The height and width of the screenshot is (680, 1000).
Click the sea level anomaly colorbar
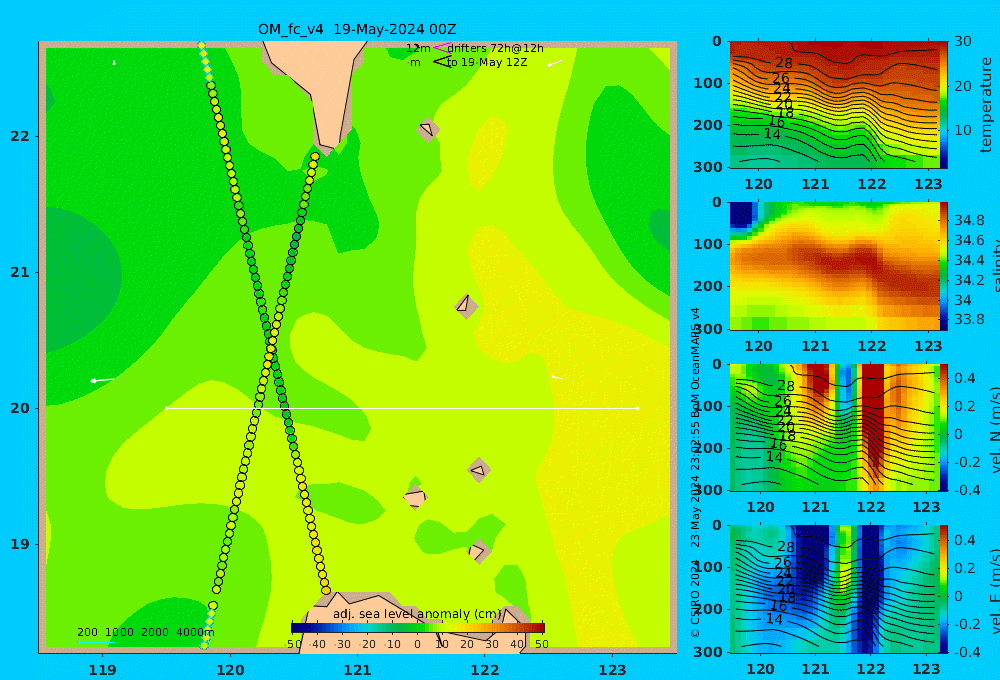click(x=418, y=628)
